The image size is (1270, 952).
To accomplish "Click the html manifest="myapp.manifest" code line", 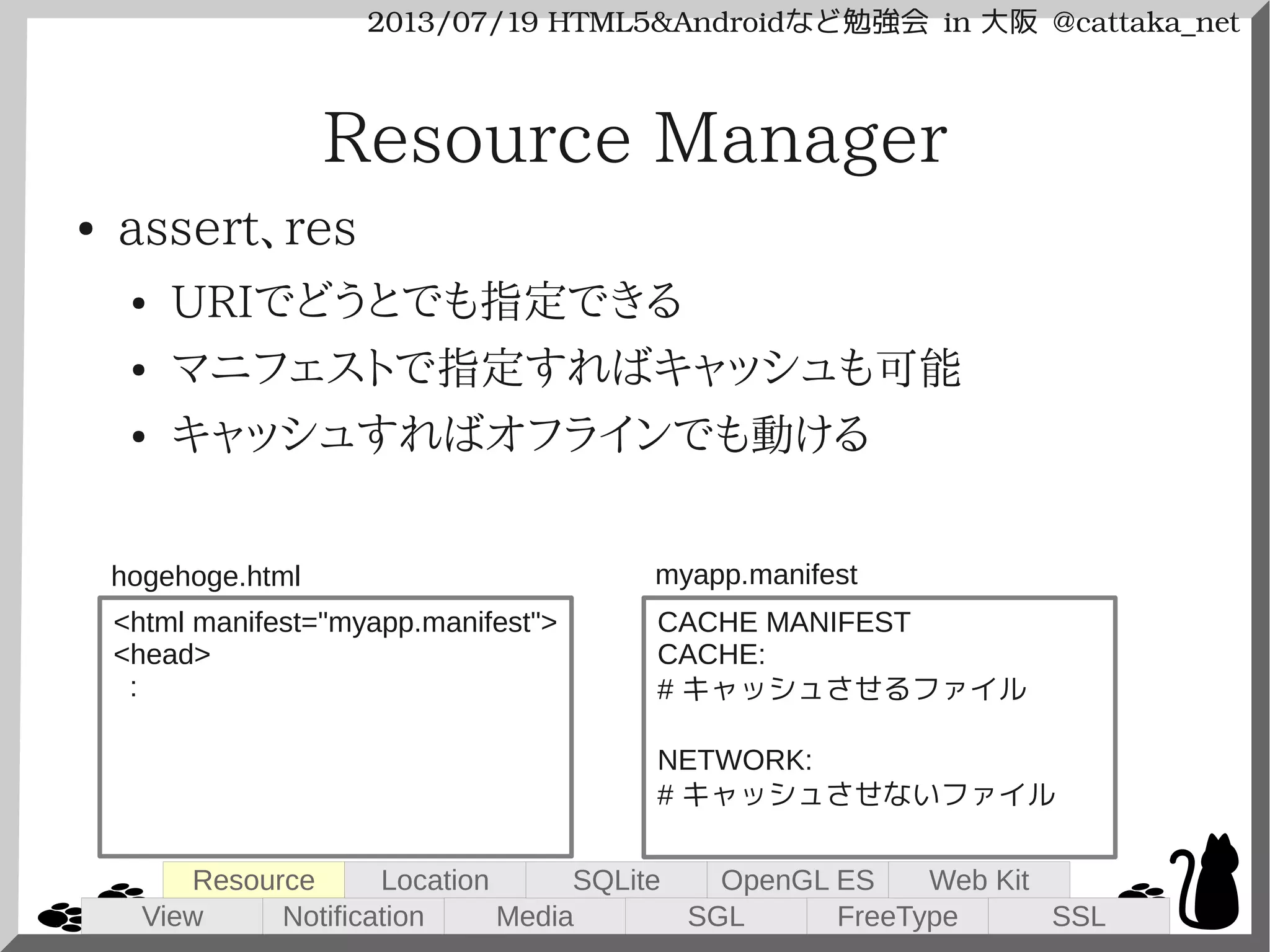I will click(335, 622).
